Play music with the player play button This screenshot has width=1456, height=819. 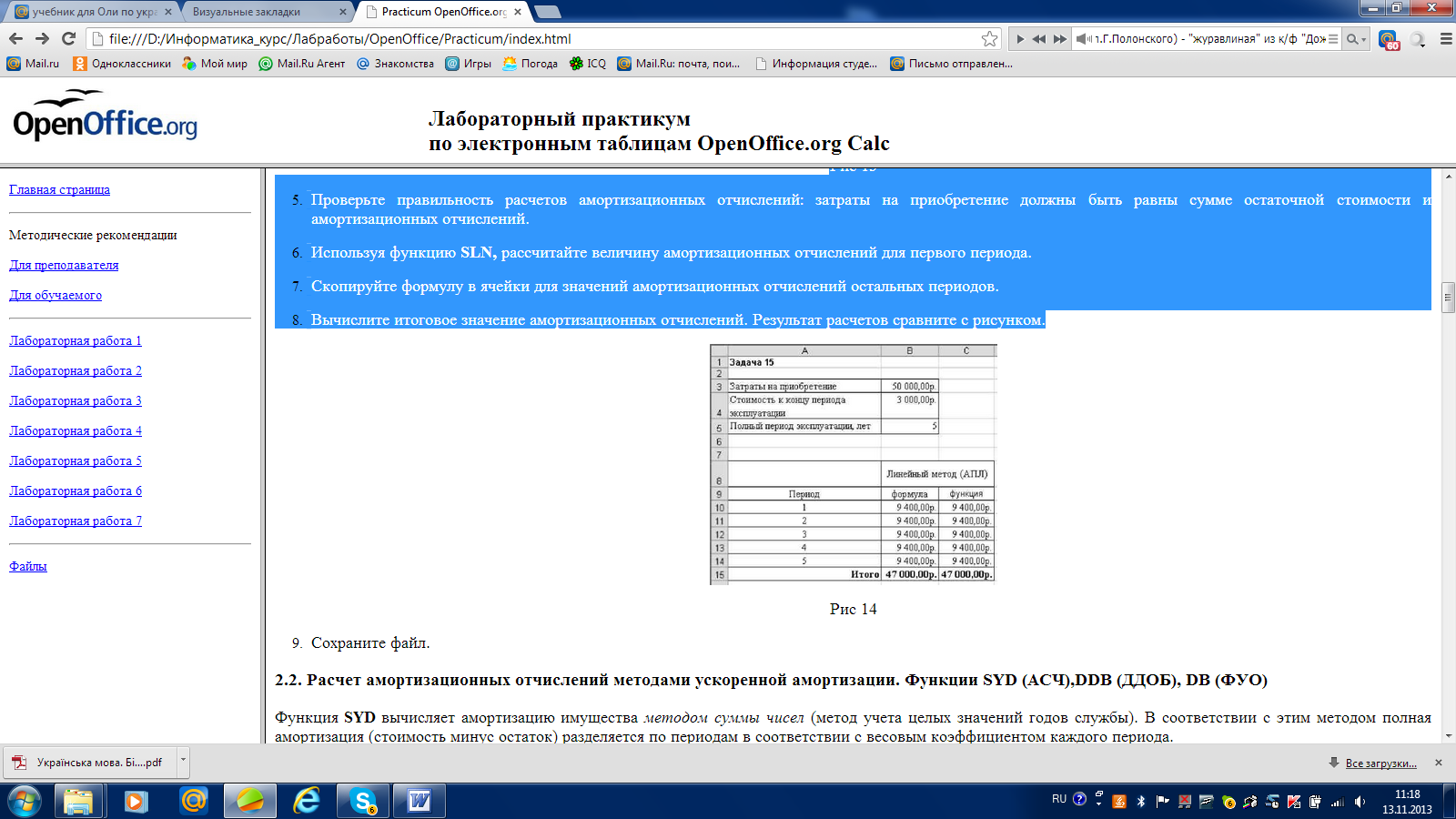[x=1019, y=39]
